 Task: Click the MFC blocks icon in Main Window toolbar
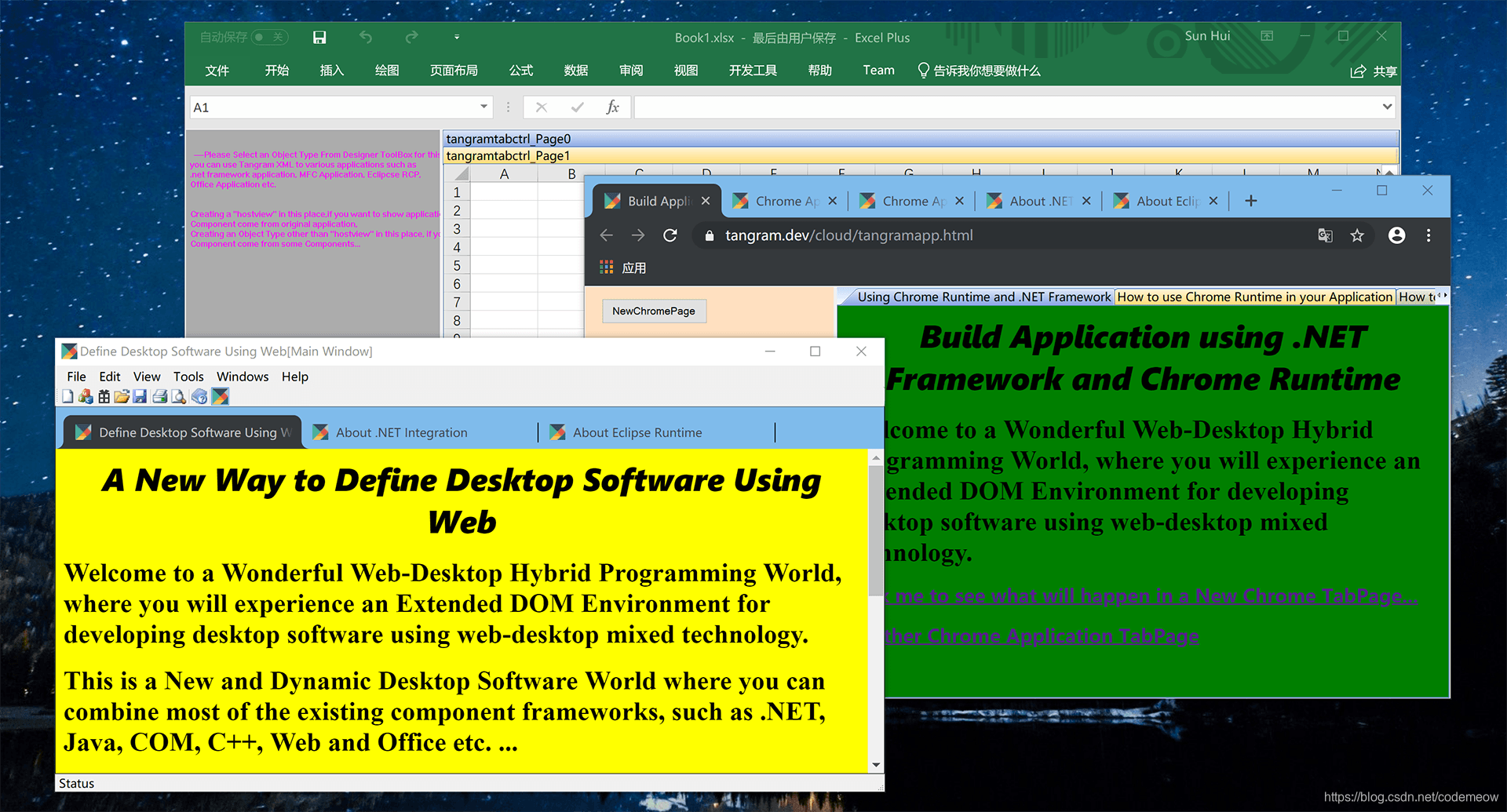click(x=86, y=396)
